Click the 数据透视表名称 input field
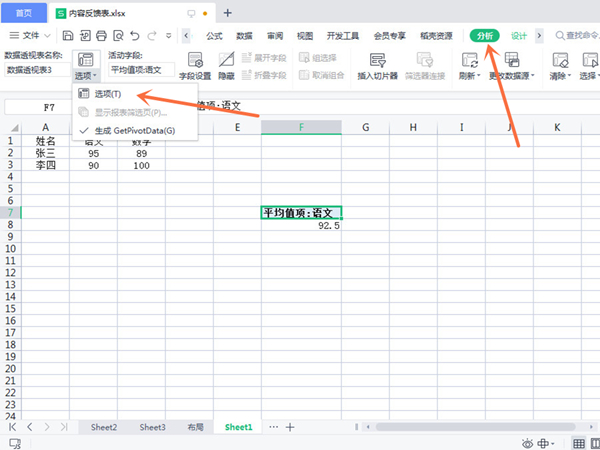 pyautogui.click(x=37, y=70)
